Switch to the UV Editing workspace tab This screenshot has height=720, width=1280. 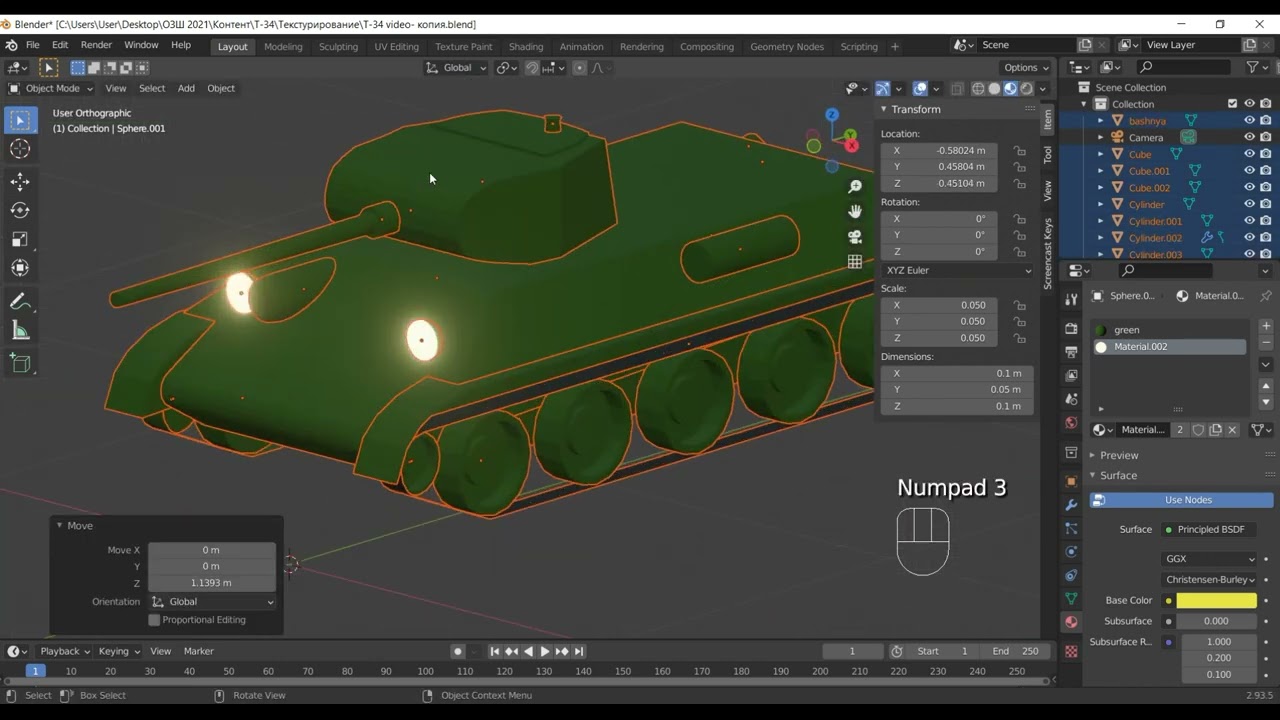coord(396,46)
